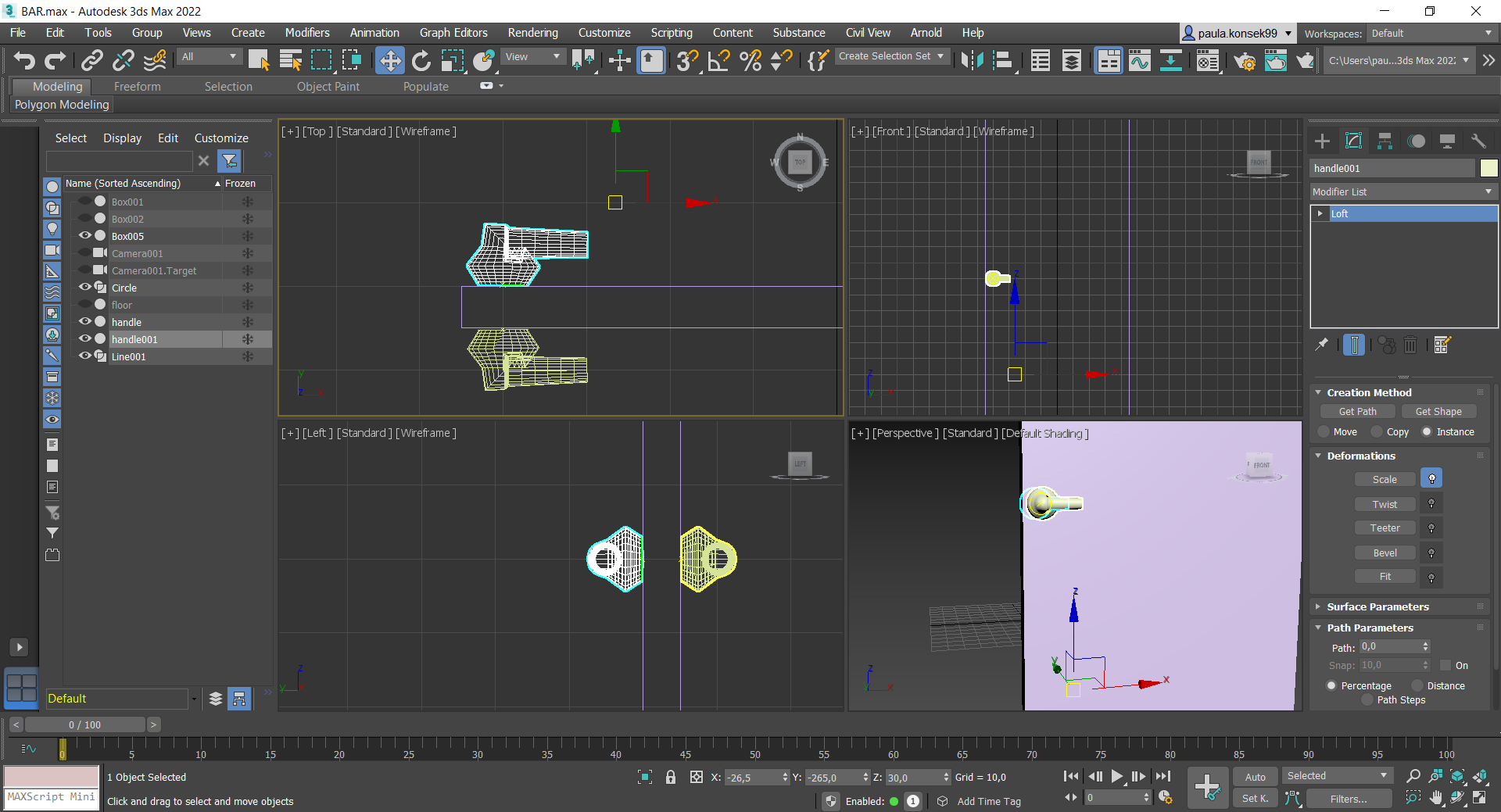Click the Get Shape button
1501x812 pixels.
click(x=1438, y=412)
